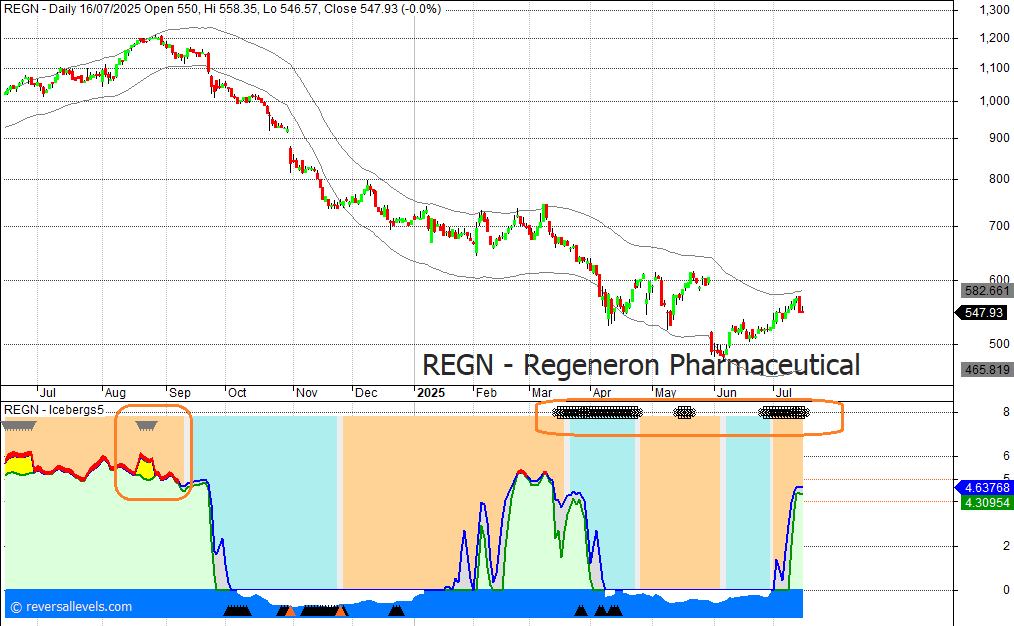The image size is (1014, 626).
Task: Pick the 900 price axis label
Action: click(999, 138)
